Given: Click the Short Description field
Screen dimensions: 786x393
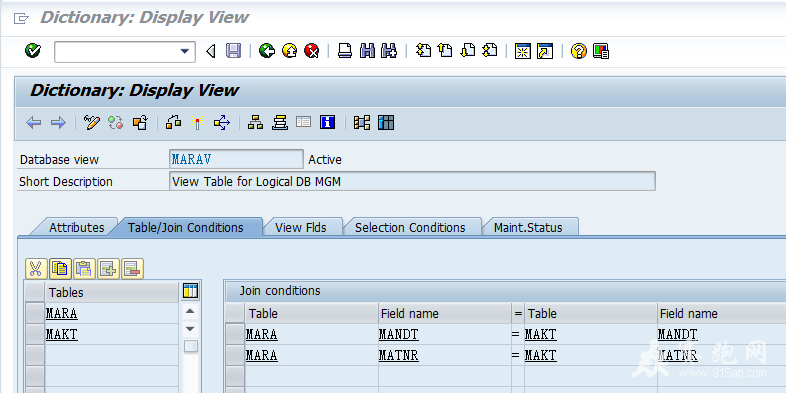Looking at the screenshot, I should (412, 181).
